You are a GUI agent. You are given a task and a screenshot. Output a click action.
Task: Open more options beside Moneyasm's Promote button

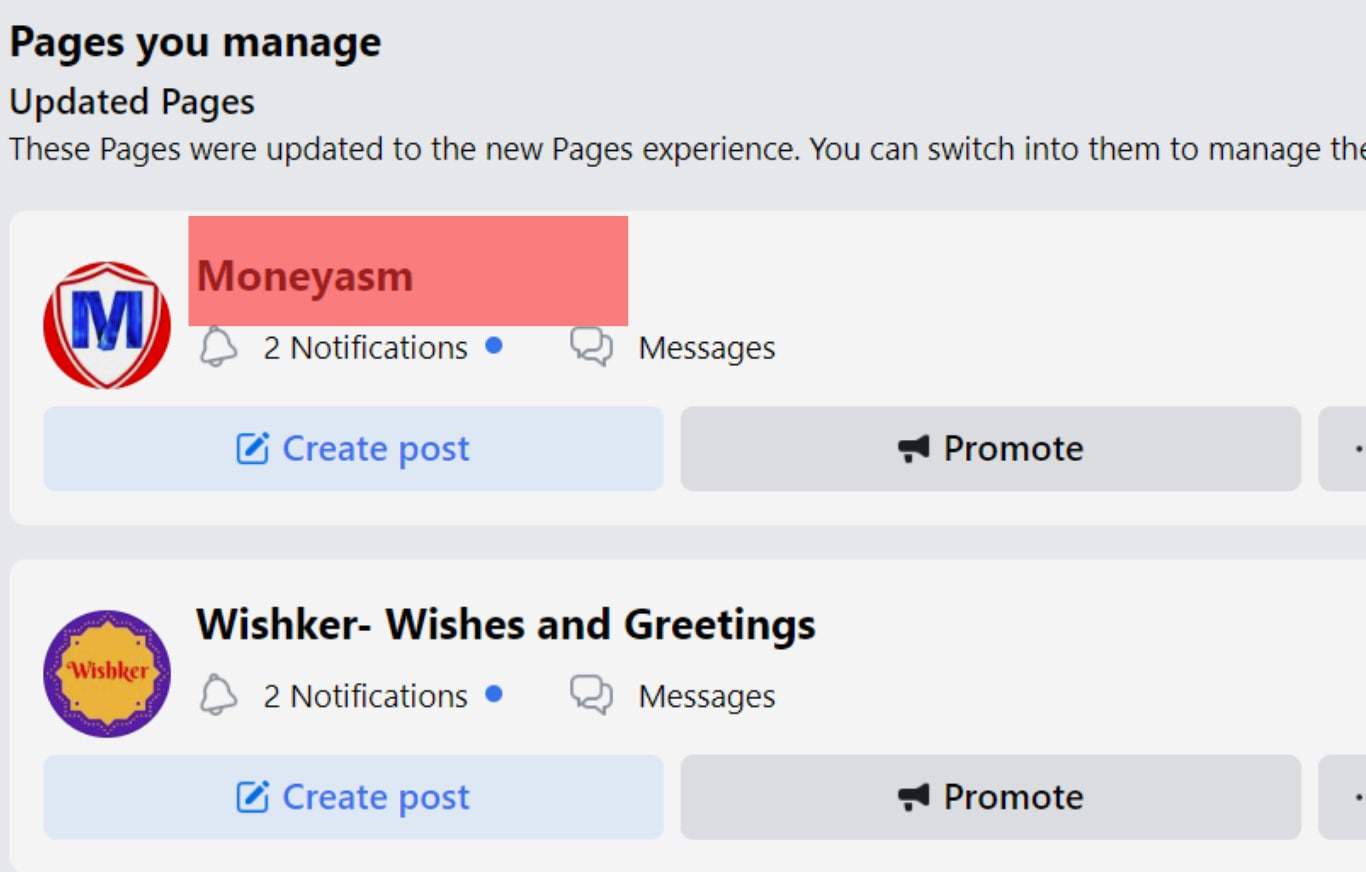click(1343, 449)
